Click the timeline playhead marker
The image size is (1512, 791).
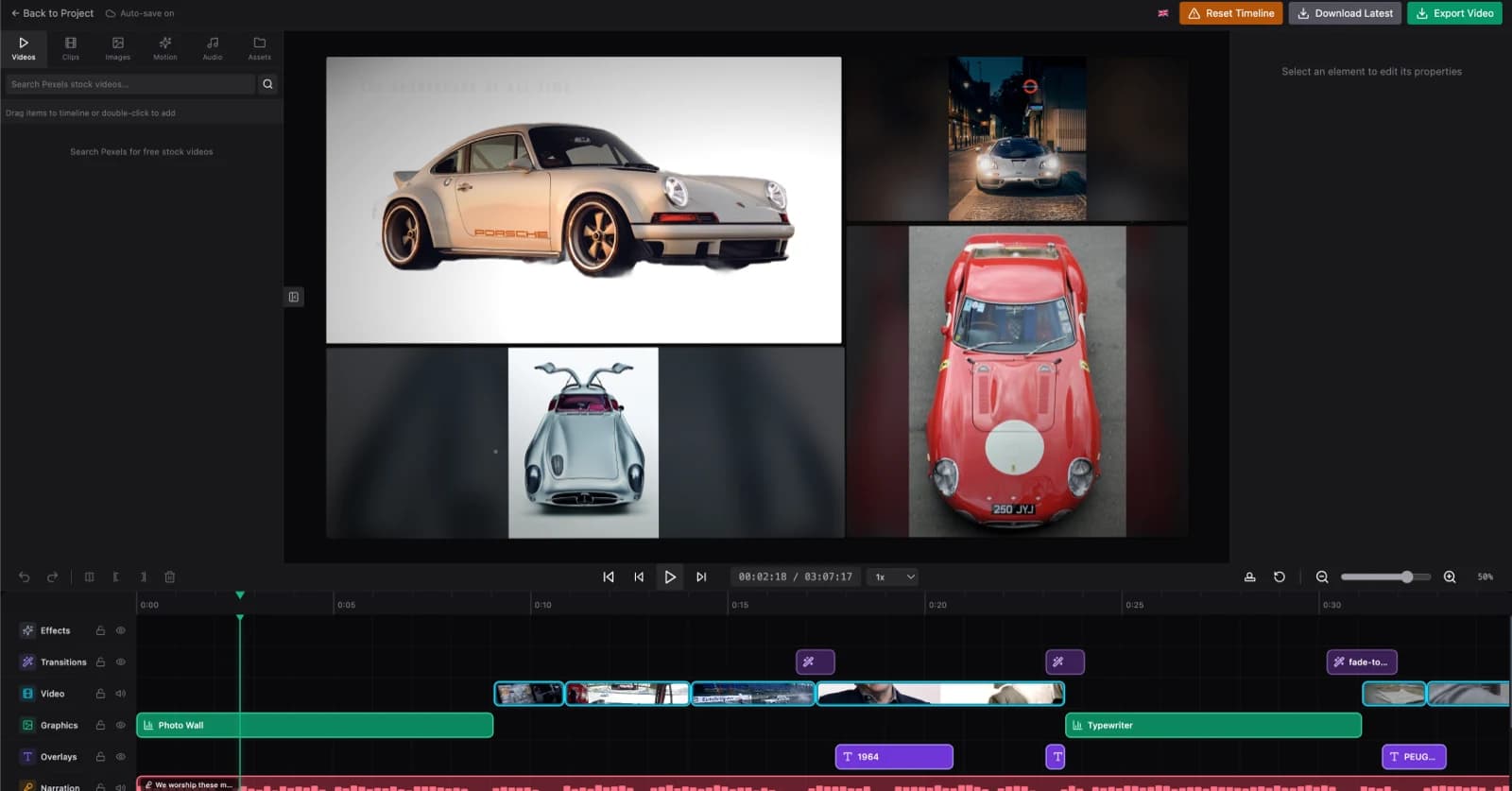tap(240, 595)
